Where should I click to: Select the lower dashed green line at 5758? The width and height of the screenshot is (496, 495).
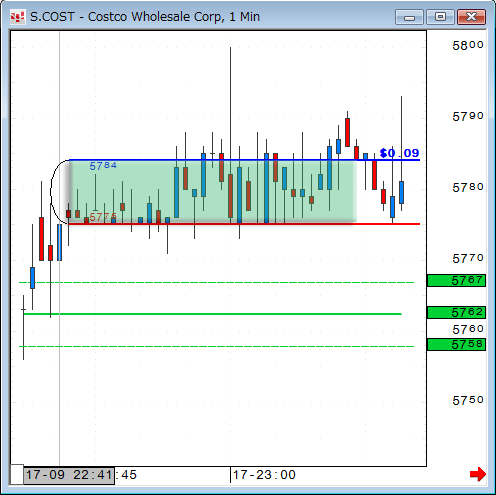(217, 346)
